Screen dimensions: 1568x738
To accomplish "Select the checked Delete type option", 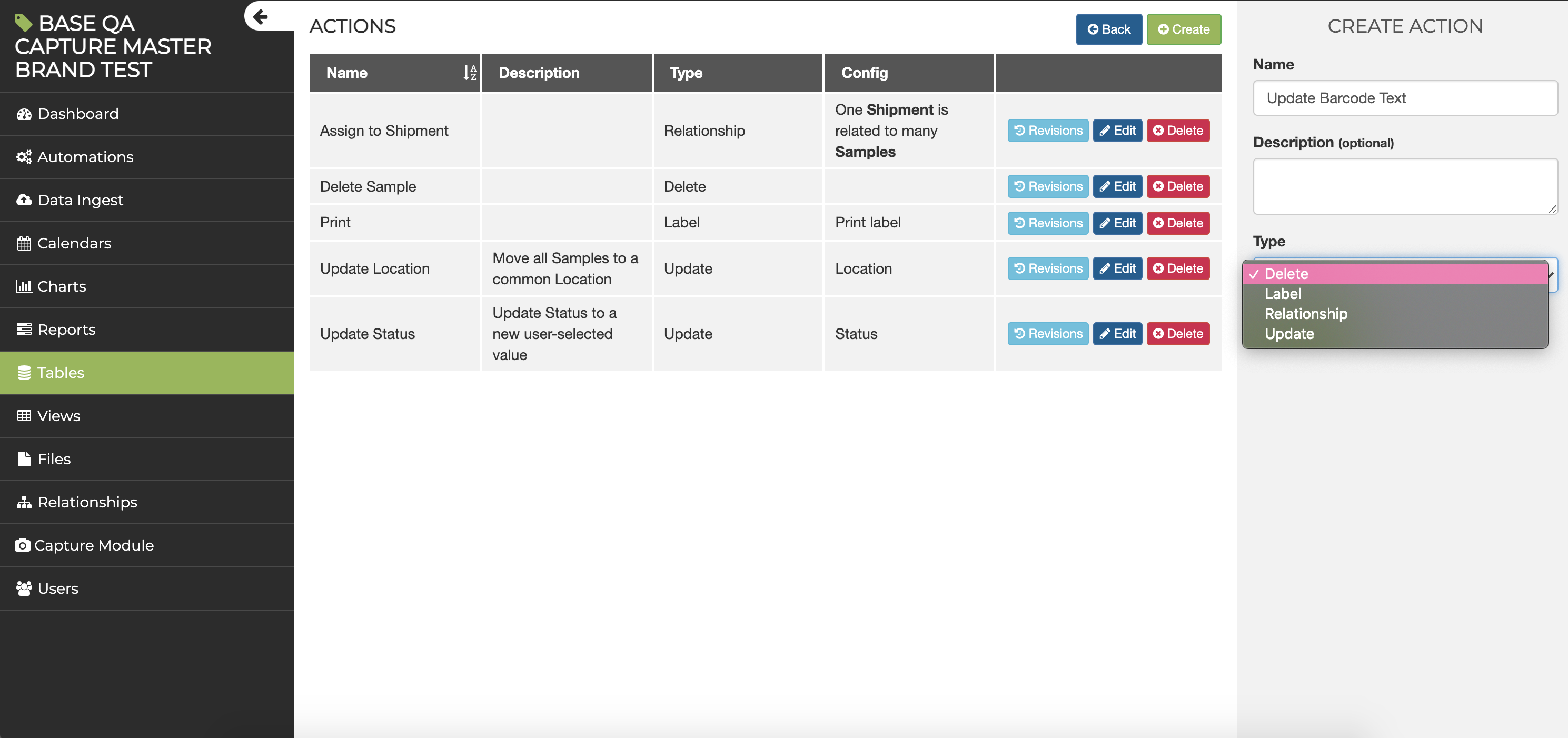I will (1286, 274).
